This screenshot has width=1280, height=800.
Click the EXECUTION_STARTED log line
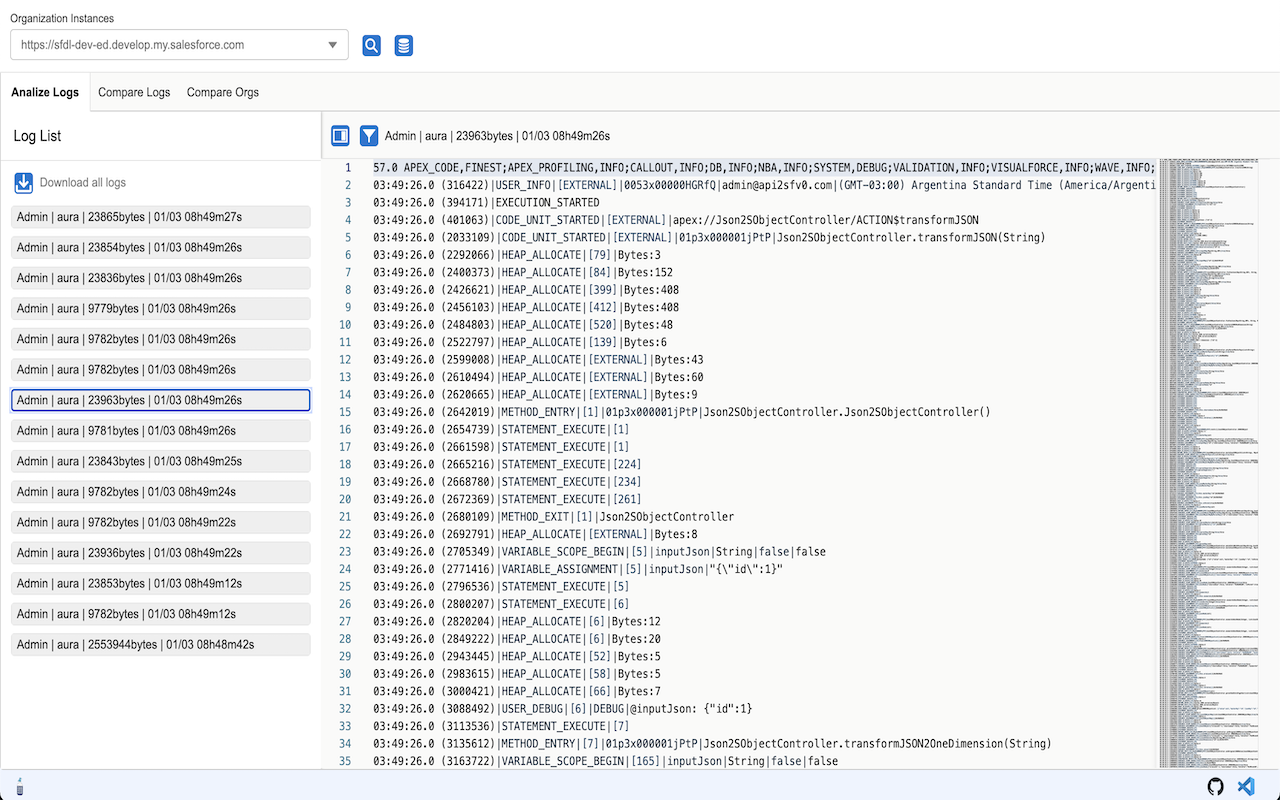[x=486, y=202]
